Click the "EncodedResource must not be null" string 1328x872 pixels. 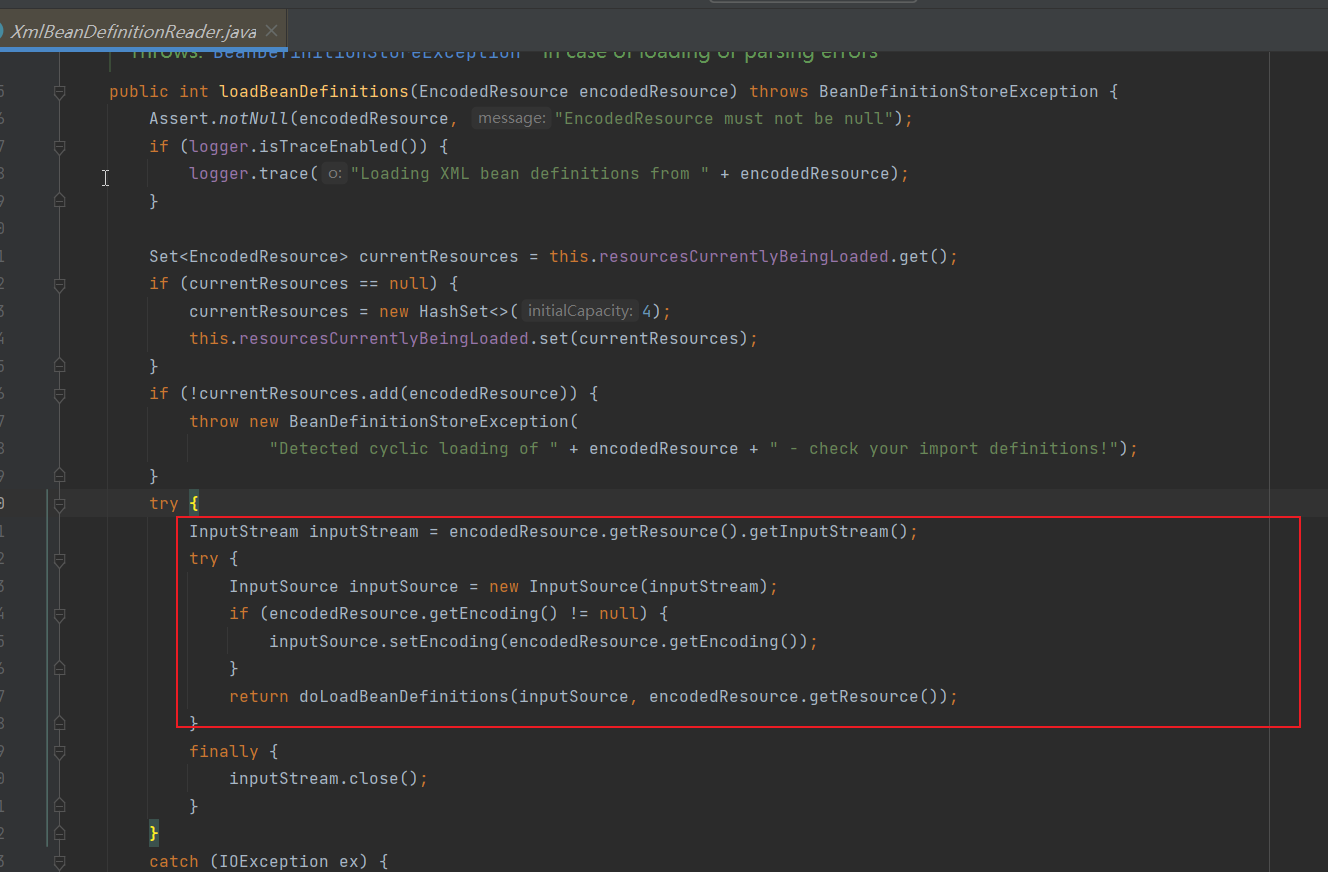(725, 119)
